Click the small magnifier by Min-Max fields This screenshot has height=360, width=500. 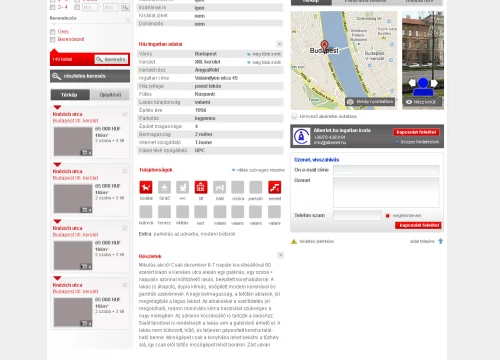[125, 7]
